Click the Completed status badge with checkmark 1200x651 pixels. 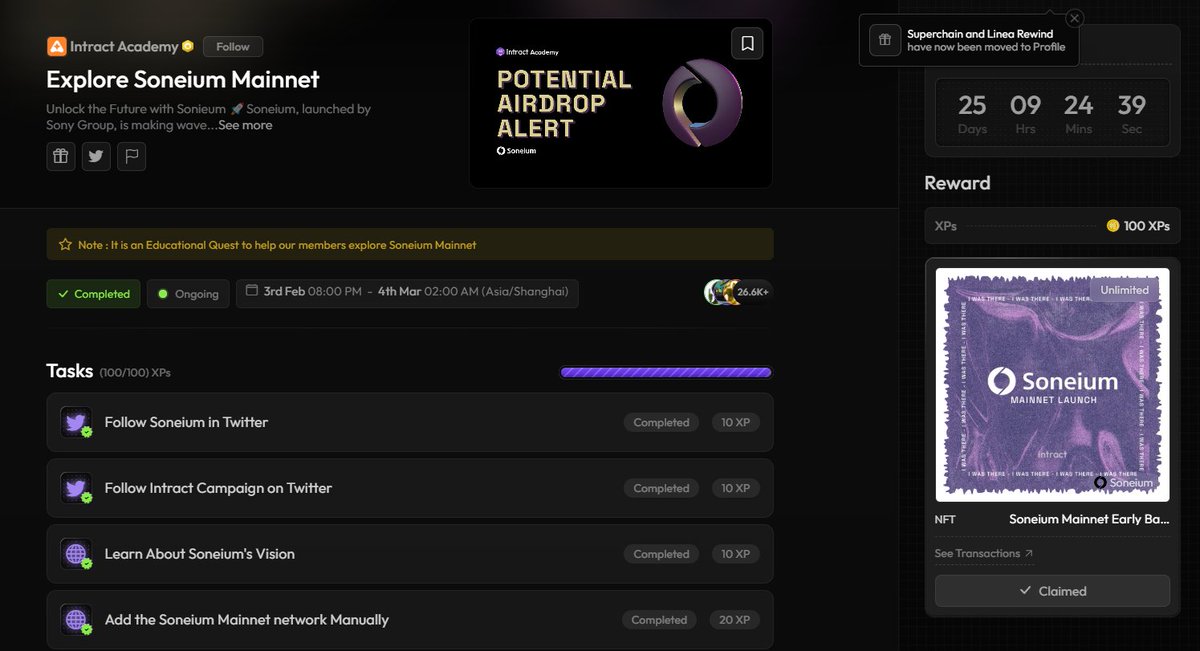coord(93,294)
